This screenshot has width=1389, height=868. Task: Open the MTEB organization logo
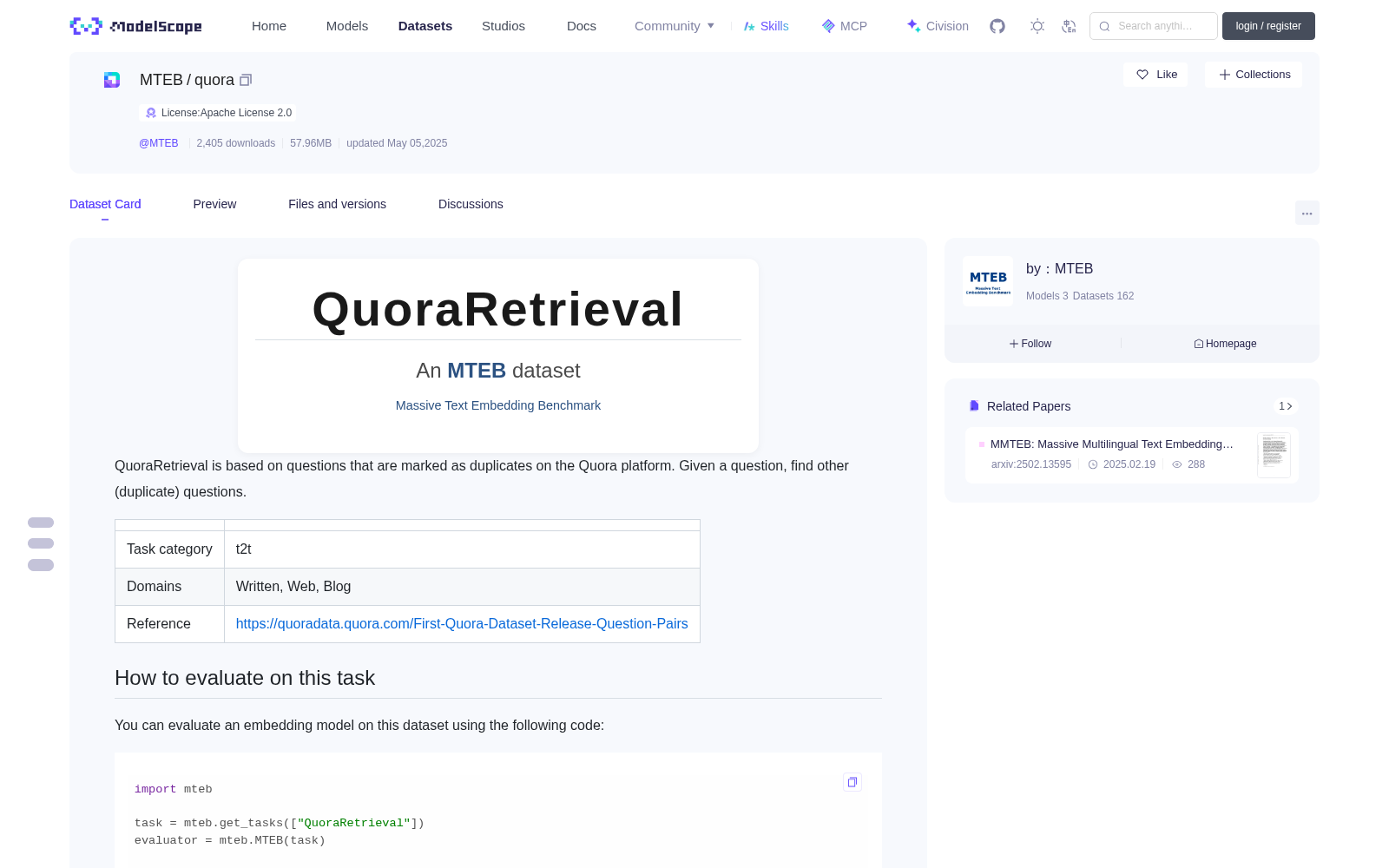pos(988,281)
